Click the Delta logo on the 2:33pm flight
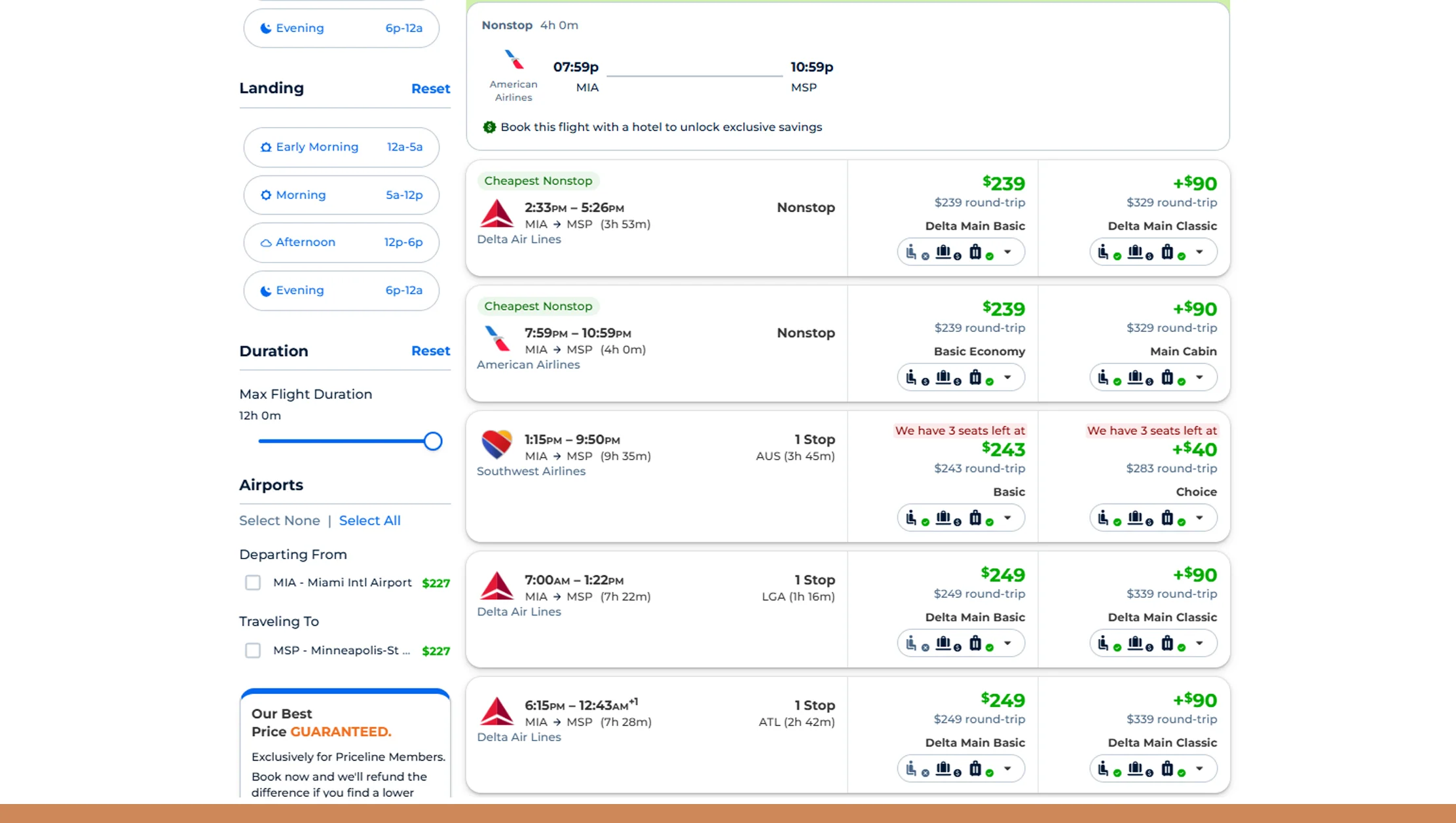The width and height of the screenshot is (1456, 823). pos(496,212)
